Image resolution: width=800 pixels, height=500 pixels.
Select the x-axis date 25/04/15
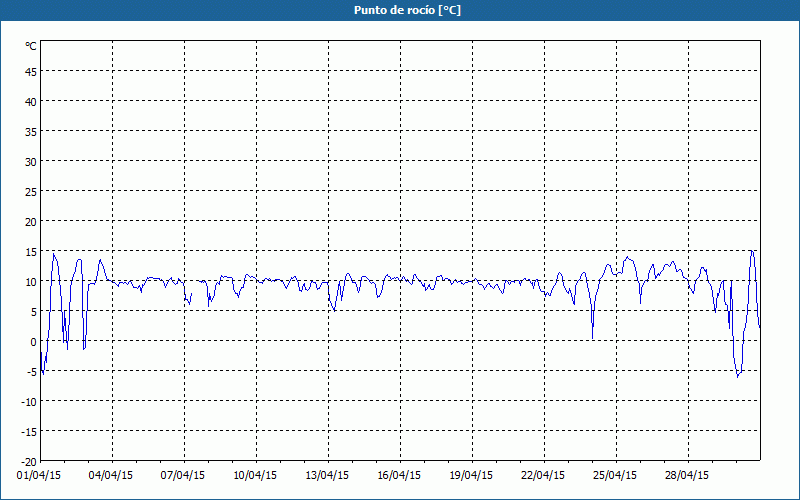[615, 476]
